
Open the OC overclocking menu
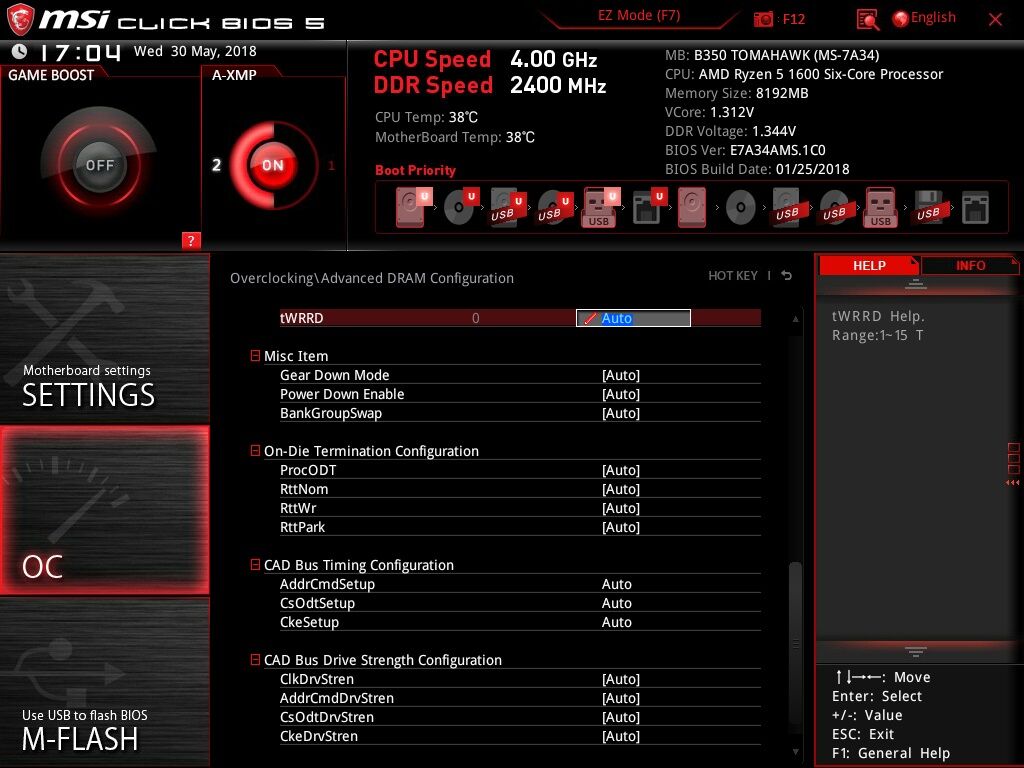click(x=104, y=510)
